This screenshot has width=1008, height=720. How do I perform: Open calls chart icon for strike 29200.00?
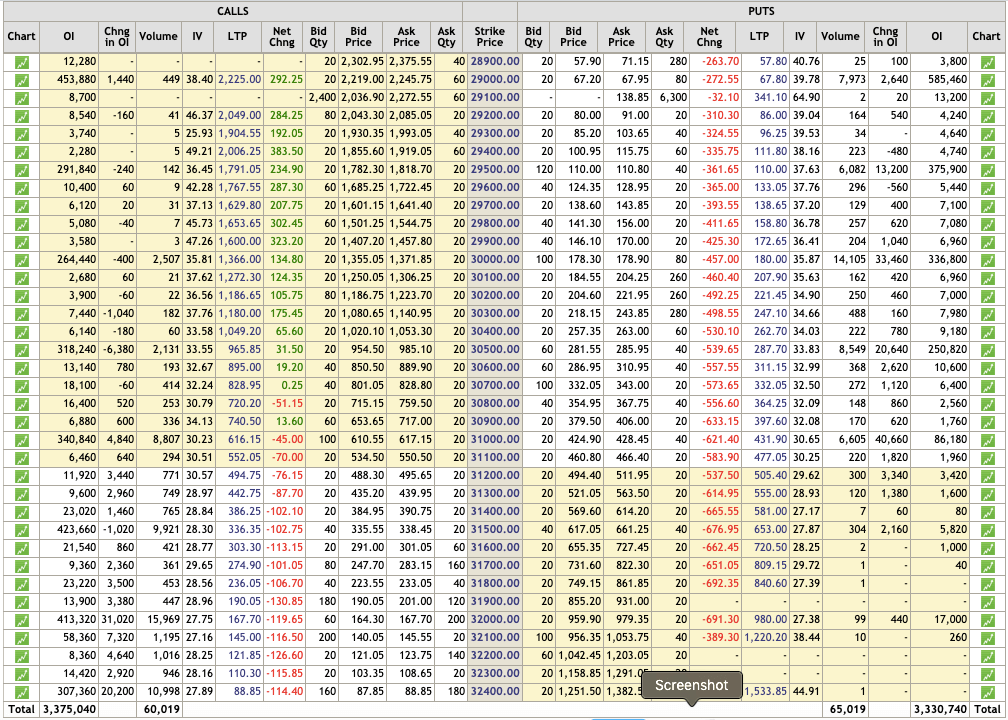pos(21,116)
